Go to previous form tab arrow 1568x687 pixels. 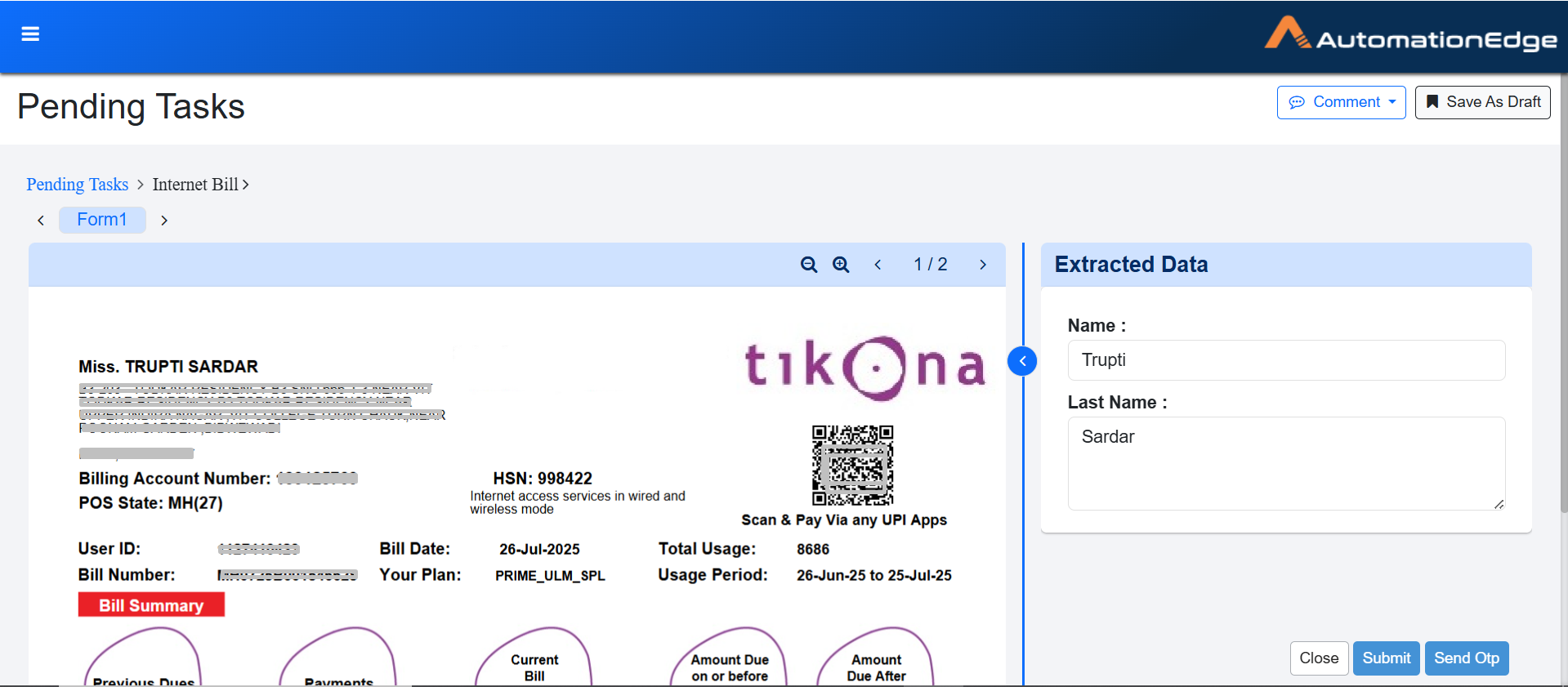(x=41, y=221)
